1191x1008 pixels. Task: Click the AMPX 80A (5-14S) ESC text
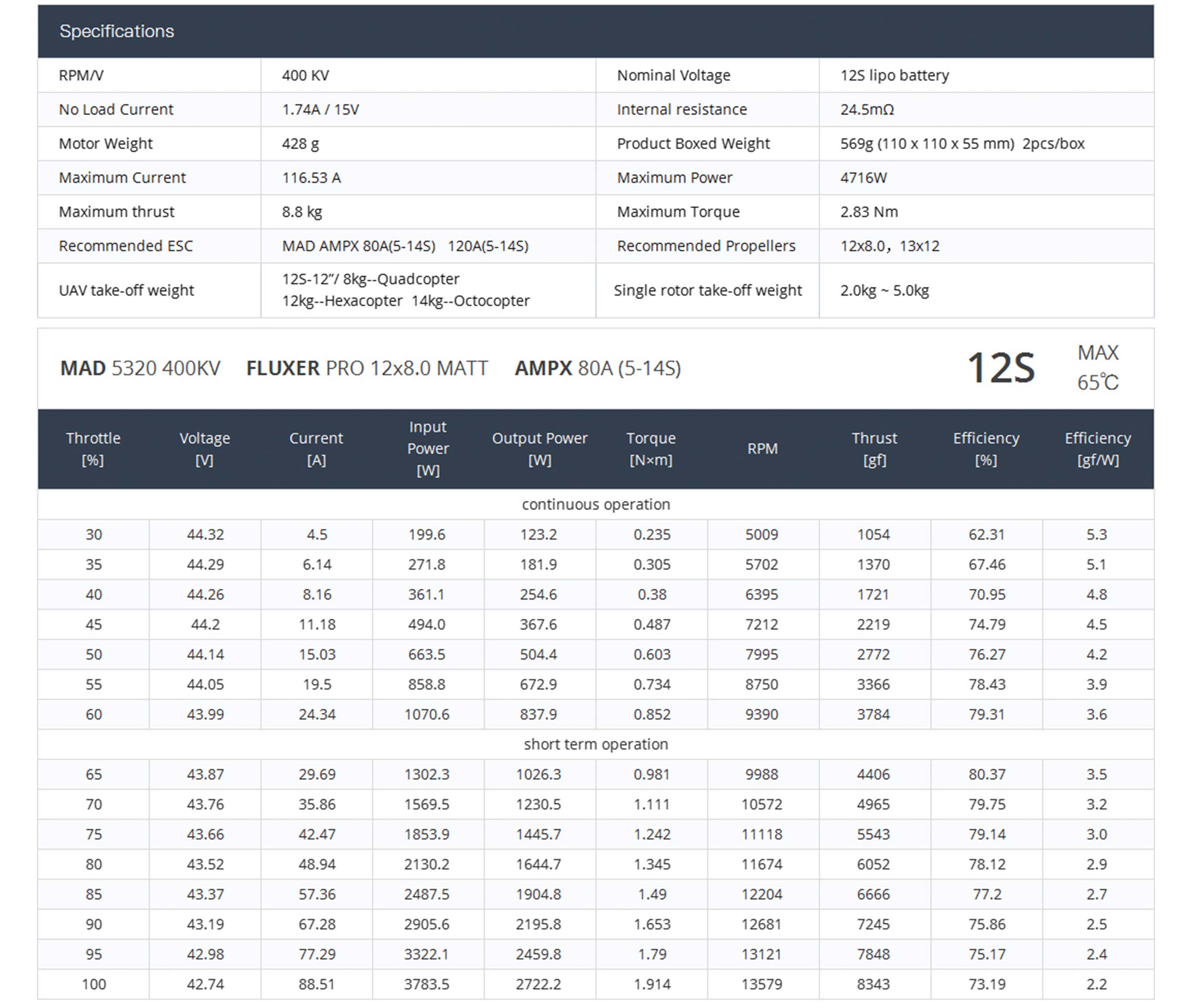tap(597, 368)
